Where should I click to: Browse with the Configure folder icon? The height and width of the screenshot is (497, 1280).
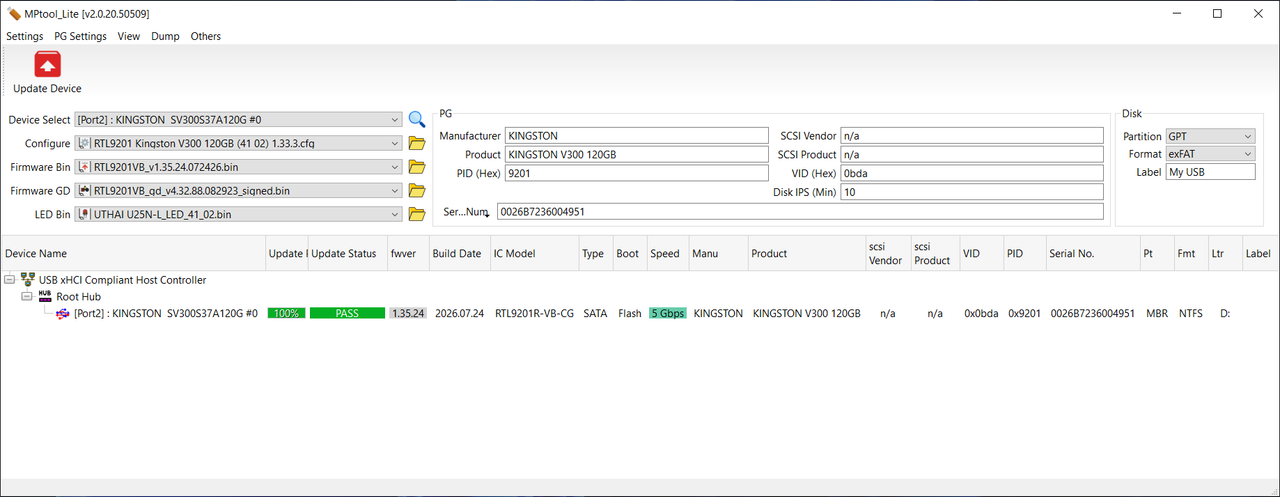(x=417, y=143)
